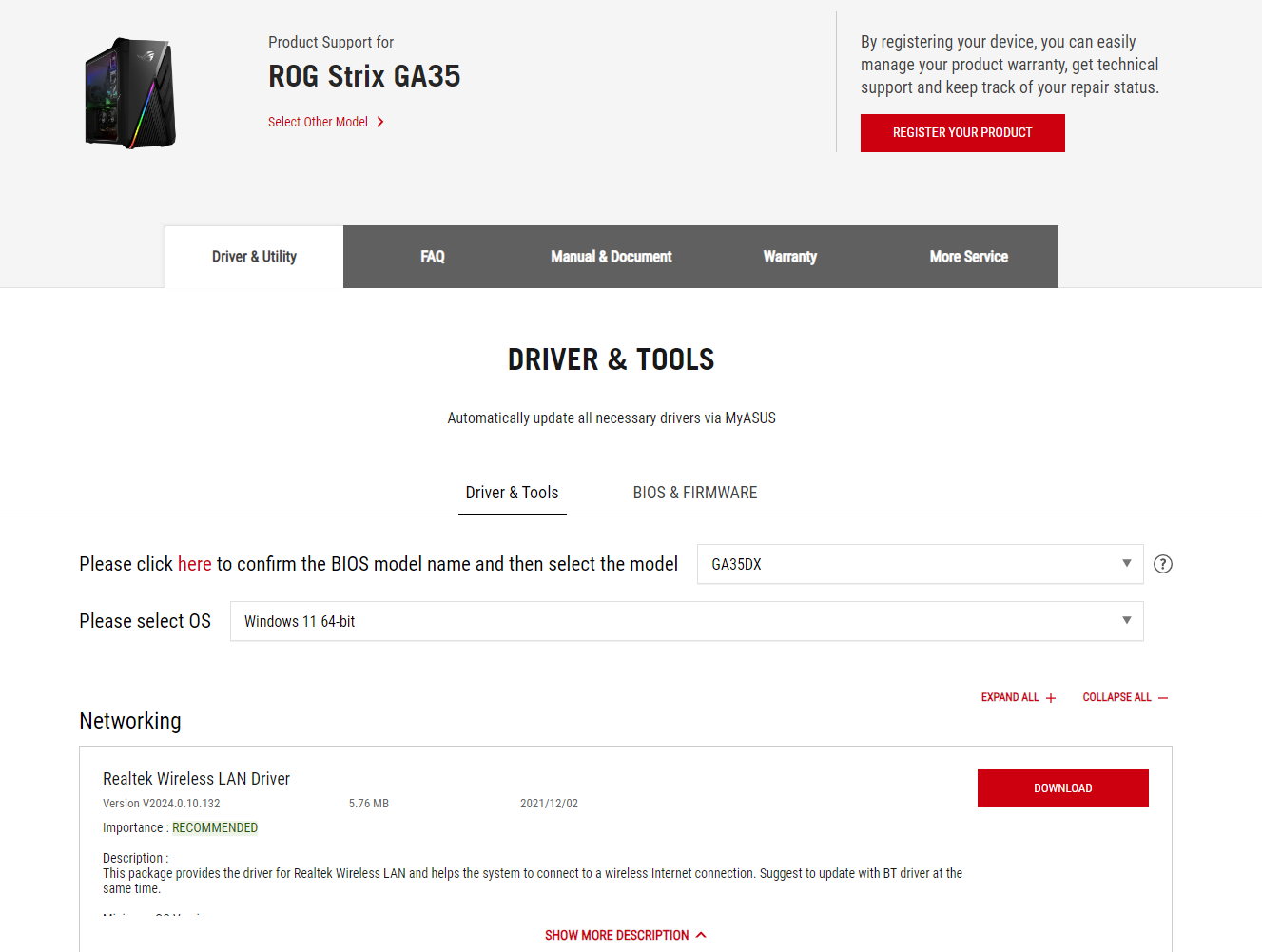The image size is (1262, 952).
Task: Click the 5.76 MB file size
Action: [x=369, y=804]
